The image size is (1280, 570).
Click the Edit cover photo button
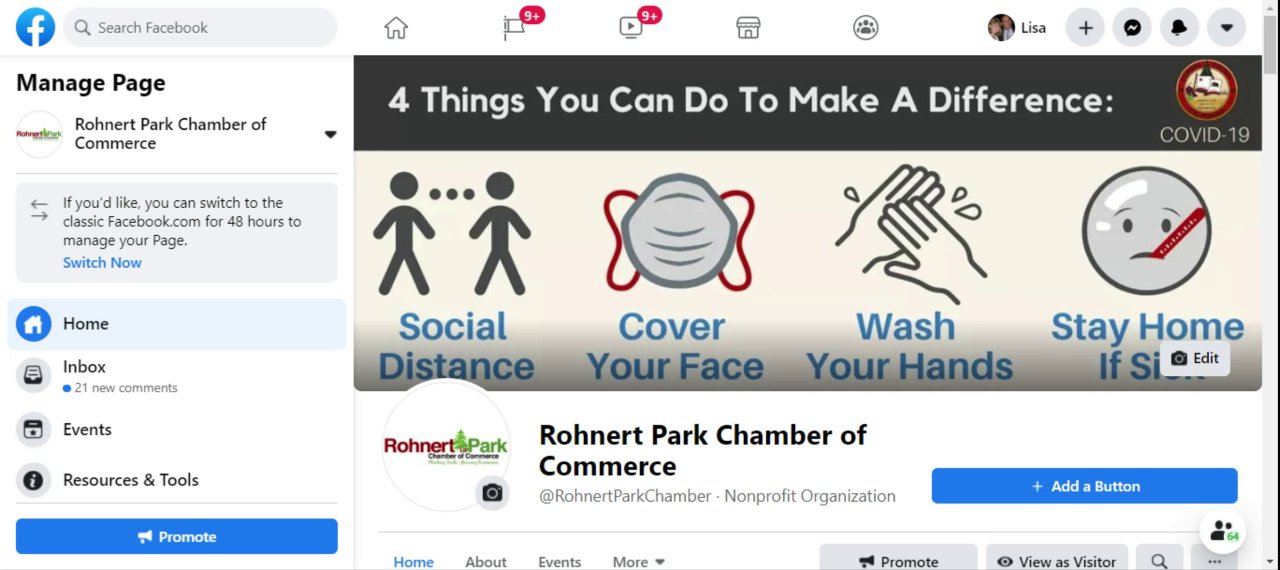1195,358
